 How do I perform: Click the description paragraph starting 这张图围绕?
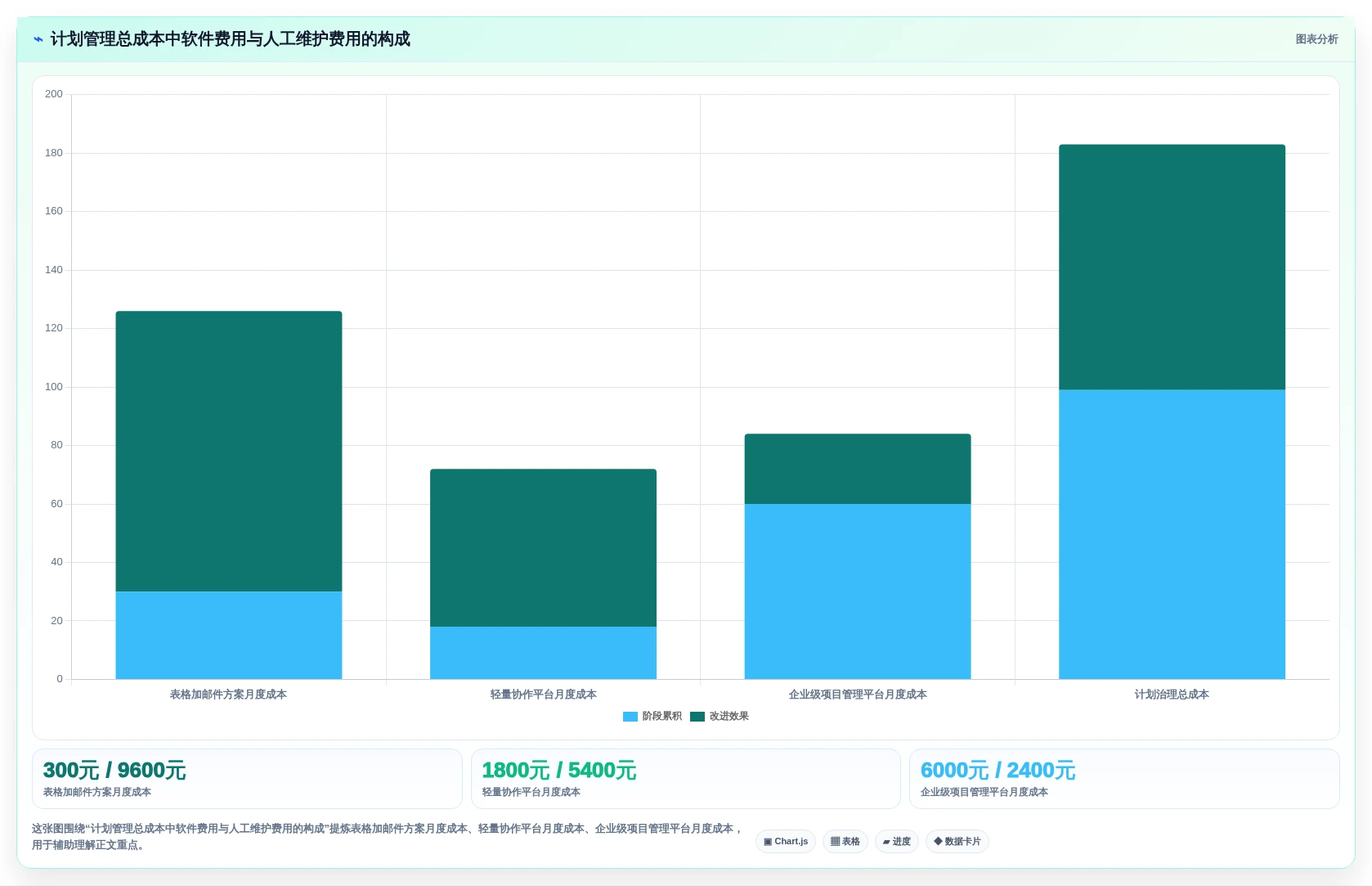387,837
